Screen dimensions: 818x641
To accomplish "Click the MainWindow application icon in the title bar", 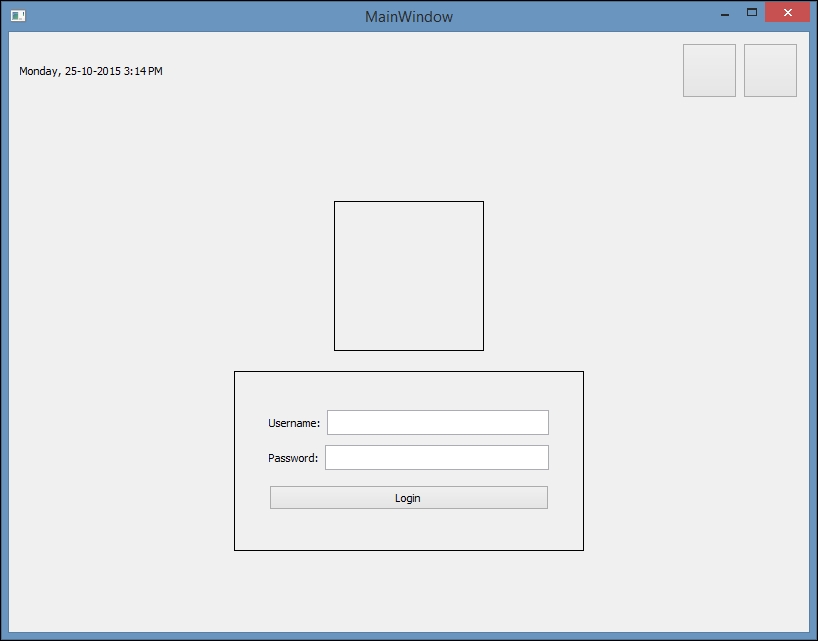I will [18, 16].
